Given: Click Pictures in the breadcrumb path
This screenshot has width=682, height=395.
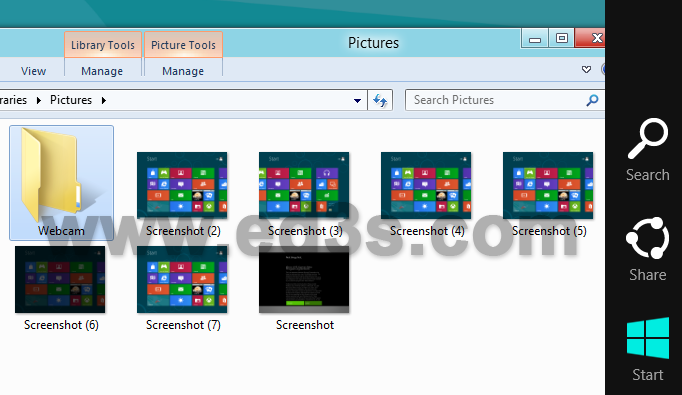Looking at the screenshot, I should pos(71,100).
